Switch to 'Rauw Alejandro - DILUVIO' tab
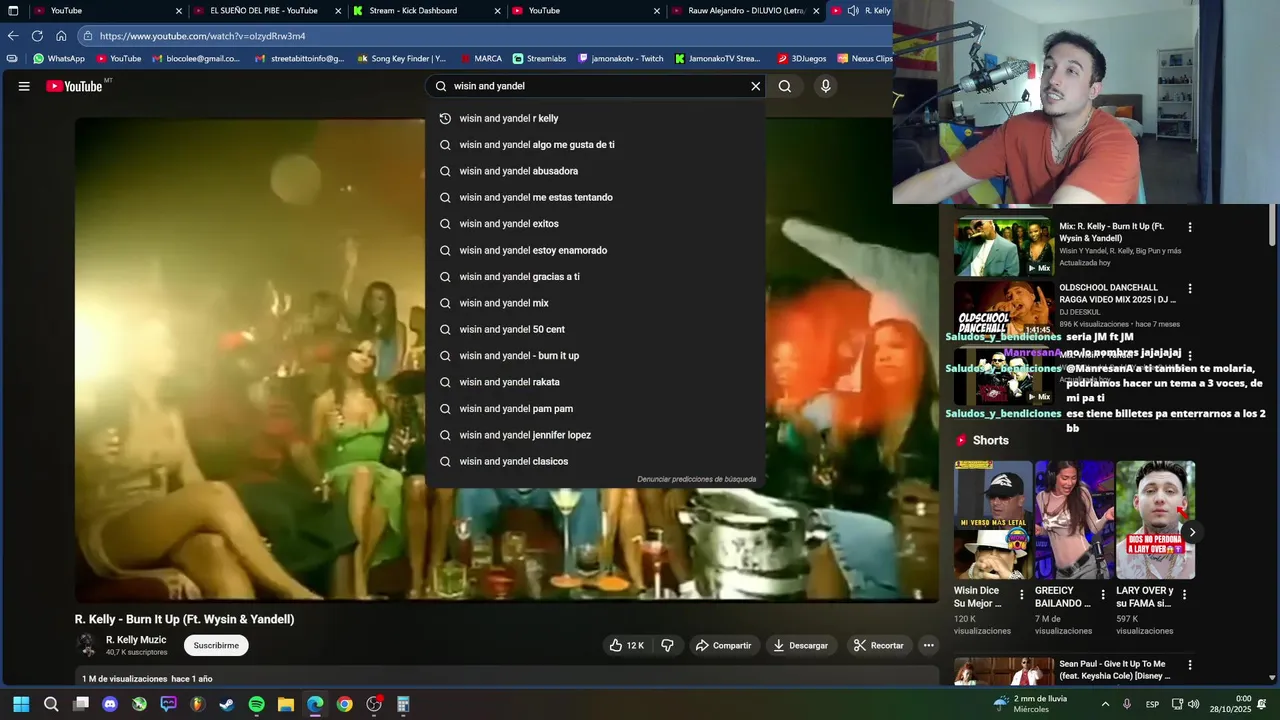This screenshot has width=1280, height=720. pyautogui.click(x=746, y=11)
